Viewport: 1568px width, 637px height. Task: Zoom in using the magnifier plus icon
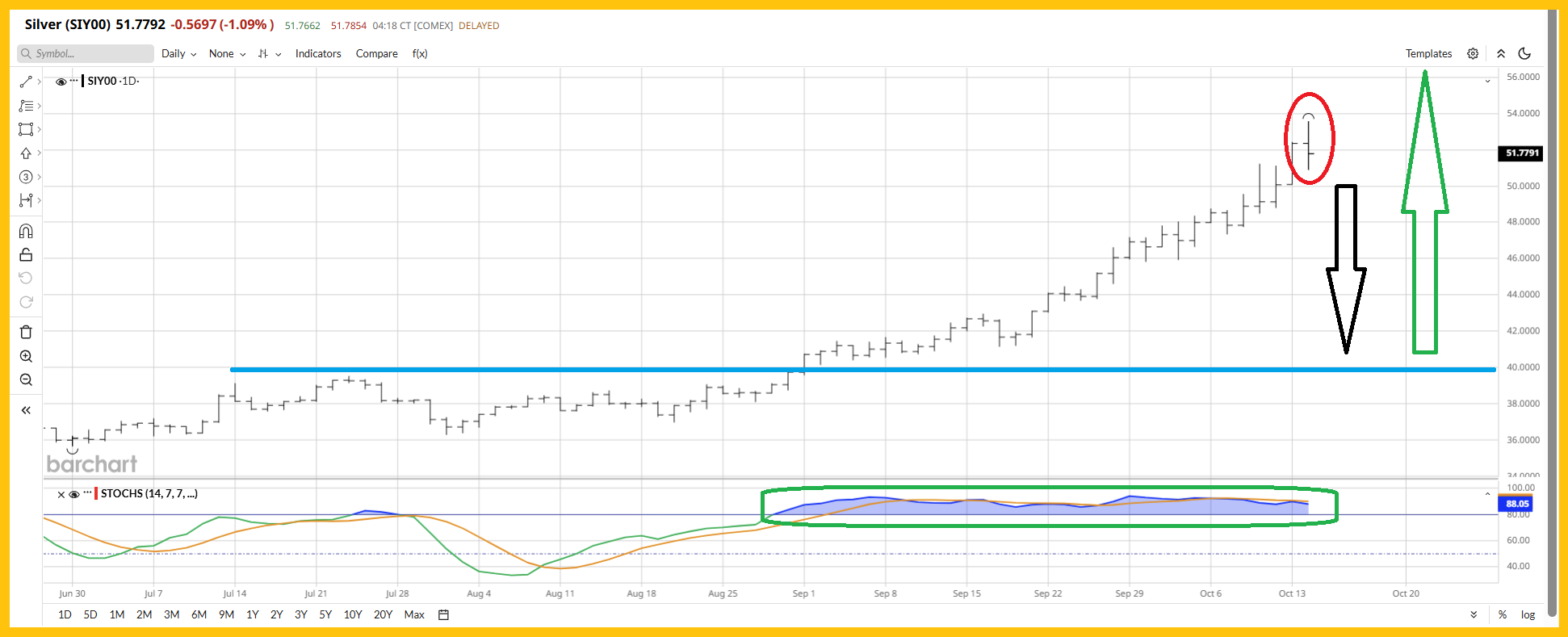coord(26,356)
